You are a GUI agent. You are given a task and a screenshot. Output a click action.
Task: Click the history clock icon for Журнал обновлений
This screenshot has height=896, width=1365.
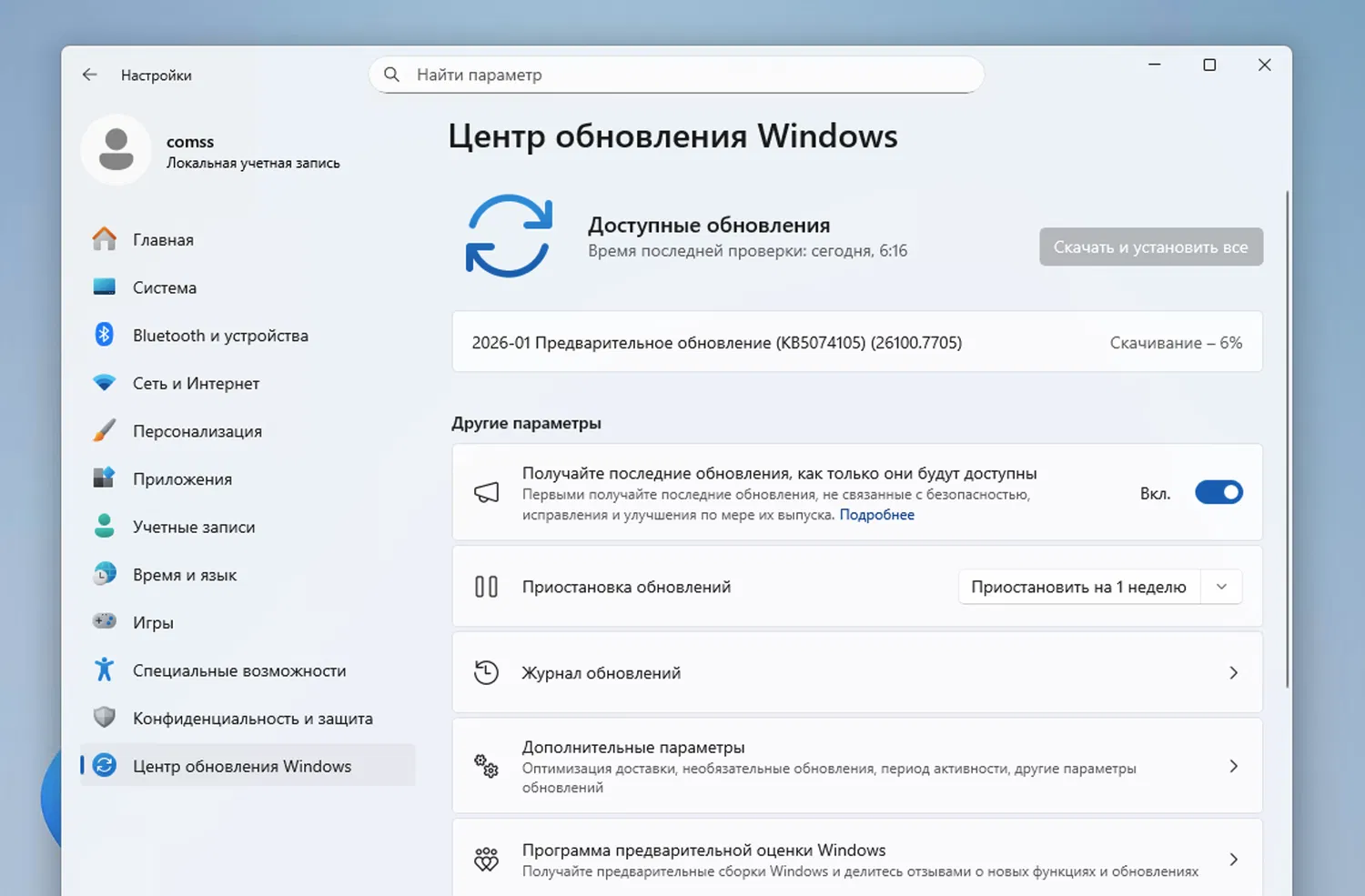pyautogui.click(x=487, y=673)
